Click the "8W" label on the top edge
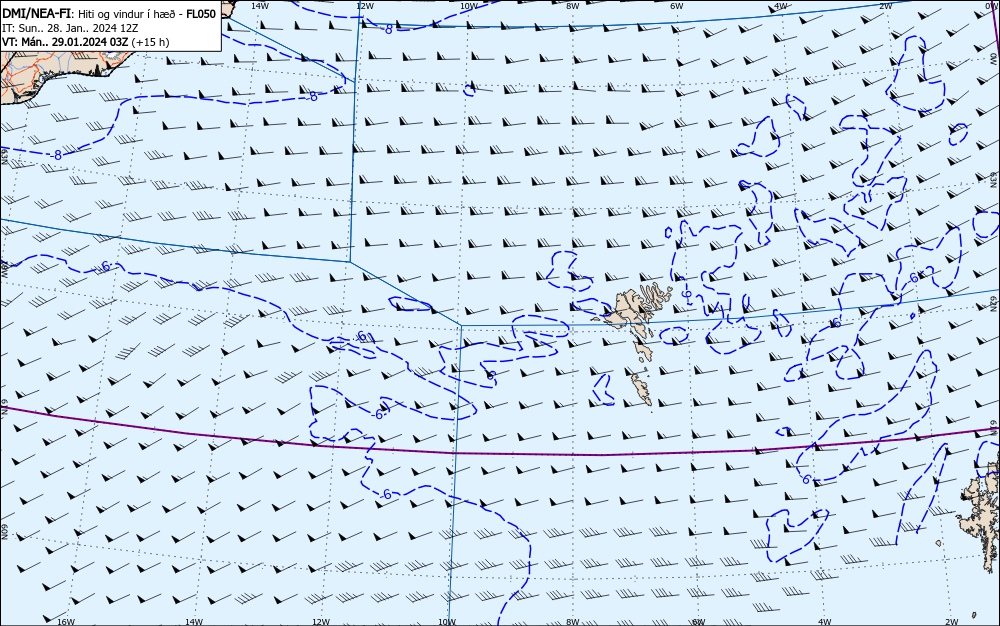Screen dimensions: 1000x626 coord(573,6)
